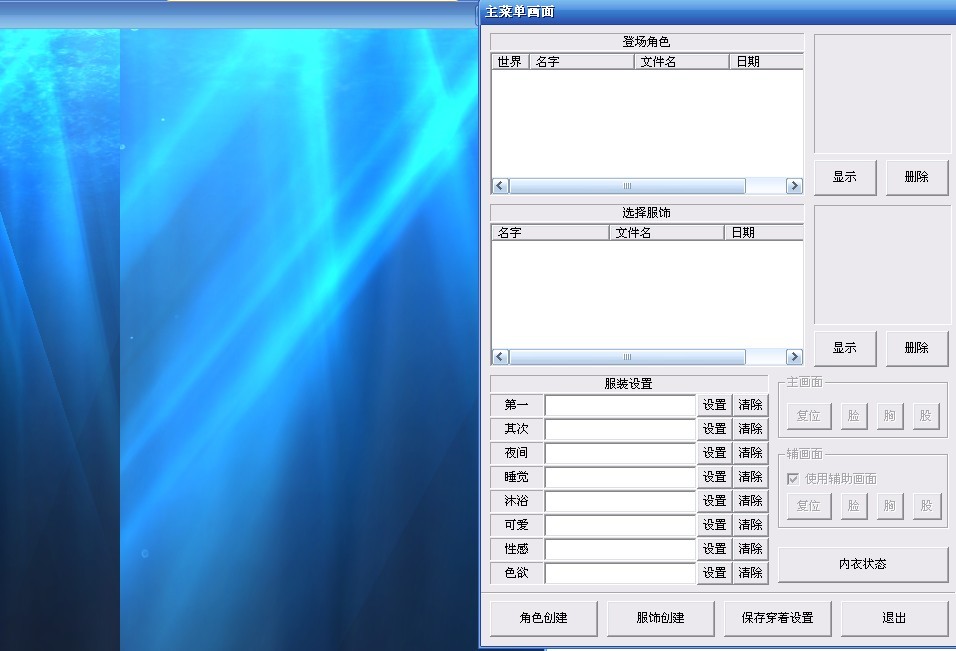The width and height of the screenshot is (956, 651).
Task: Click 显示 beside the 登场角色 list
Action: pyautogui.click(x=844, y=177)
